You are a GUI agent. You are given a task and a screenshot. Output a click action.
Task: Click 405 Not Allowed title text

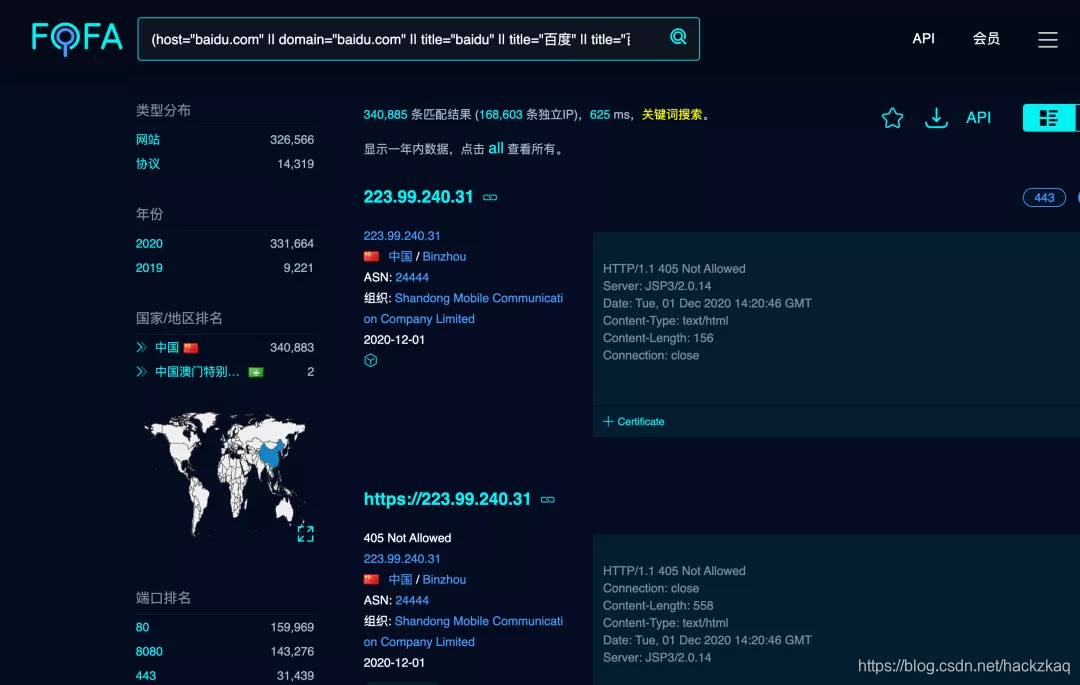coord(407,538)
